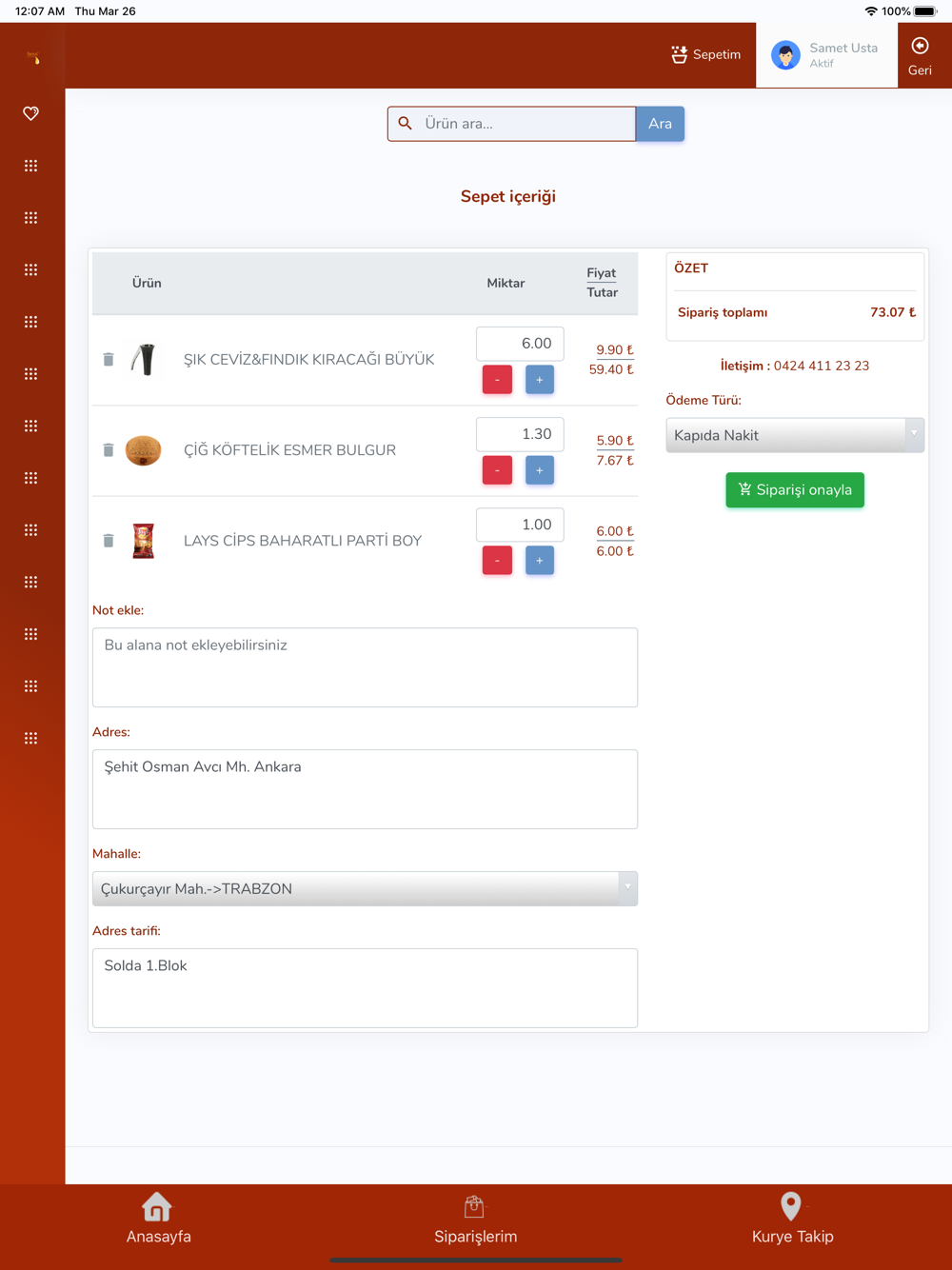
Task: Click the ŞIK CEVİZ&FINDIK KIRACAĞI BÜYÜK product name
Action: point(308,360)
